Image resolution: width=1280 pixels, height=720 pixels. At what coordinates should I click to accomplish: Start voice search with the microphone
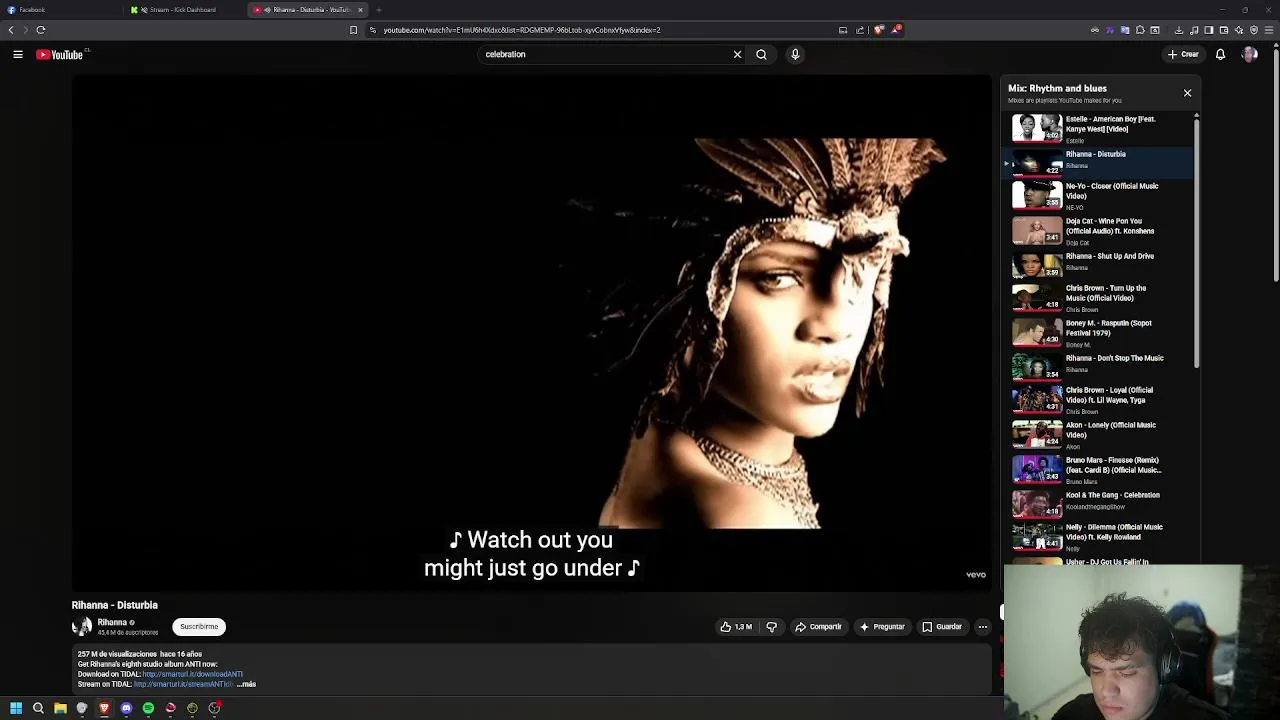point(795,55)
